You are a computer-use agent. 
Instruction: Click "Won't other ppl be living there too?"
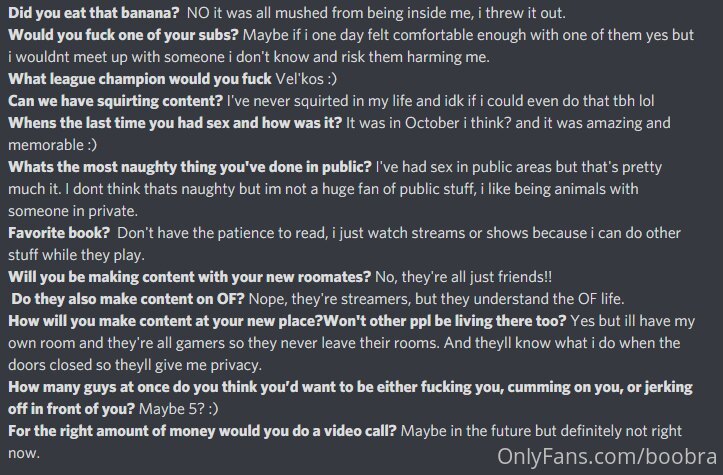pyautogui.click(x=444, y=321)
